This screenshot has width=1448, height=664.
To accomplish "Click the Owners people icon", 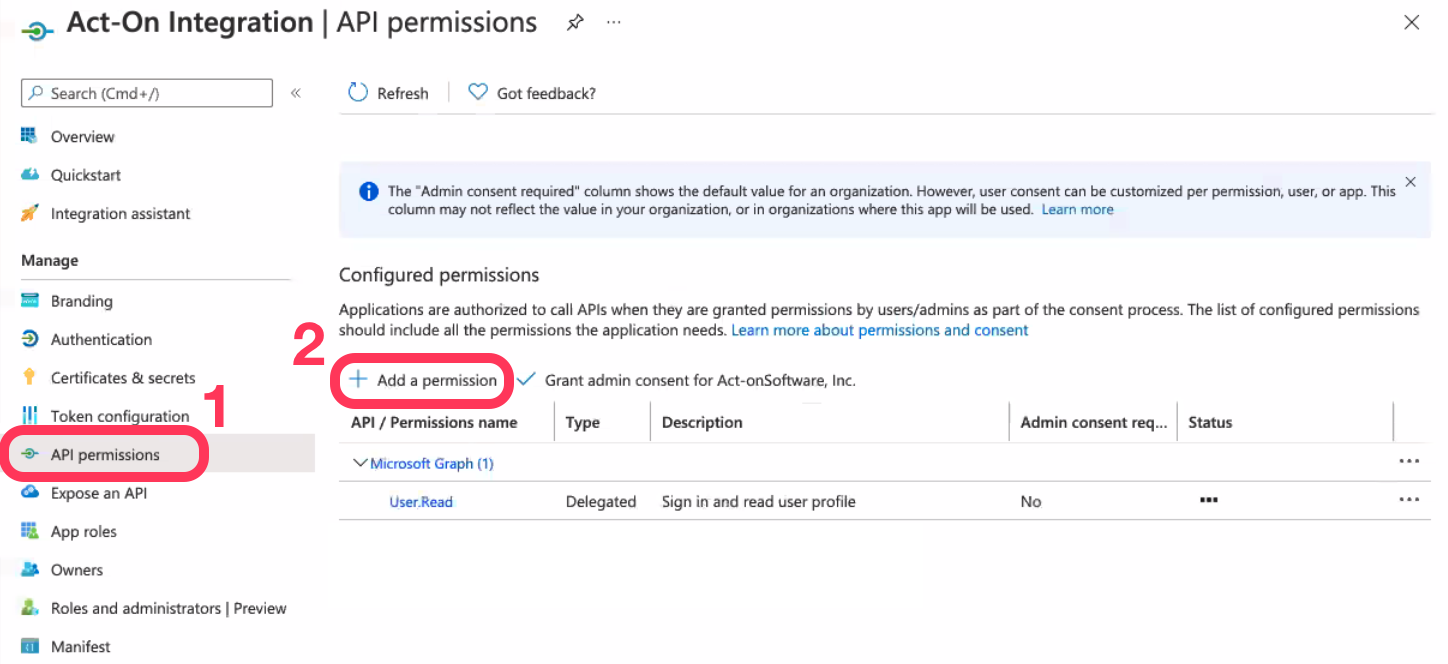I will point(30,570).
